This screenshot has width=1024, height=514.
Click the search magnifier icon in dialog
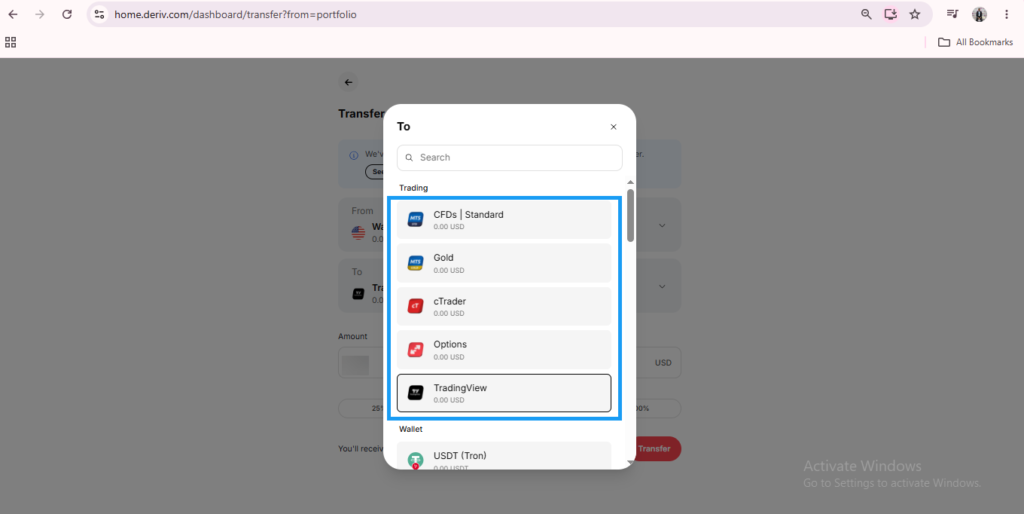(409, 157)
